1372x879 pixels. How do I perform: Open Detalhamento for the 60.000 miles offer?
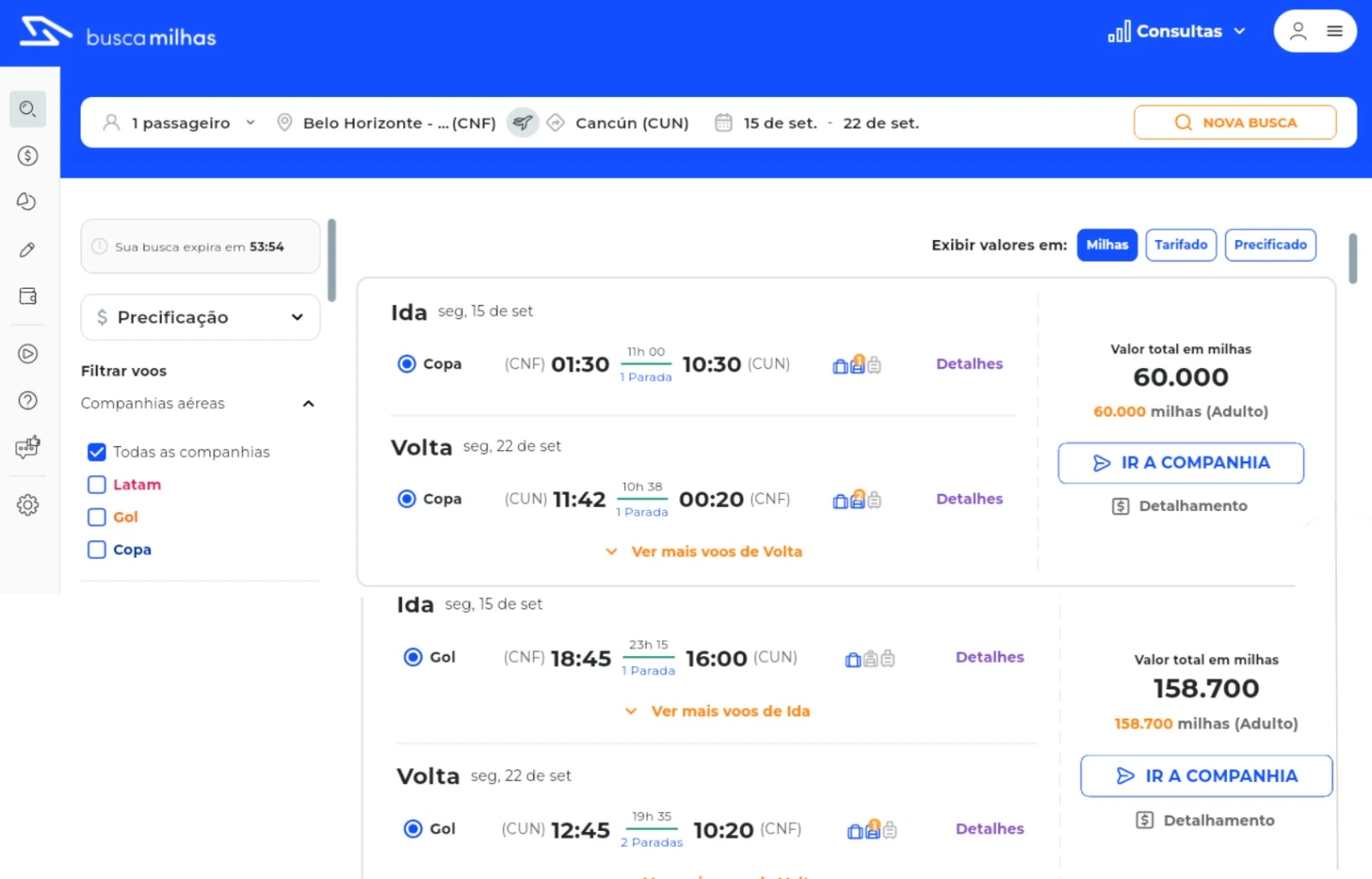(1180, 506)
